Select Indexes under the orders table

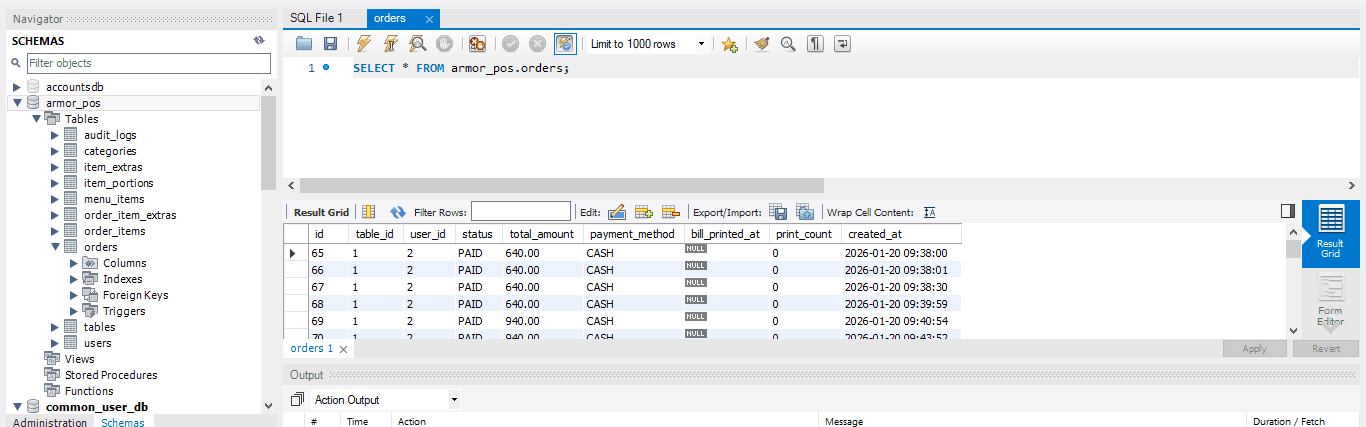click(122, 279)
